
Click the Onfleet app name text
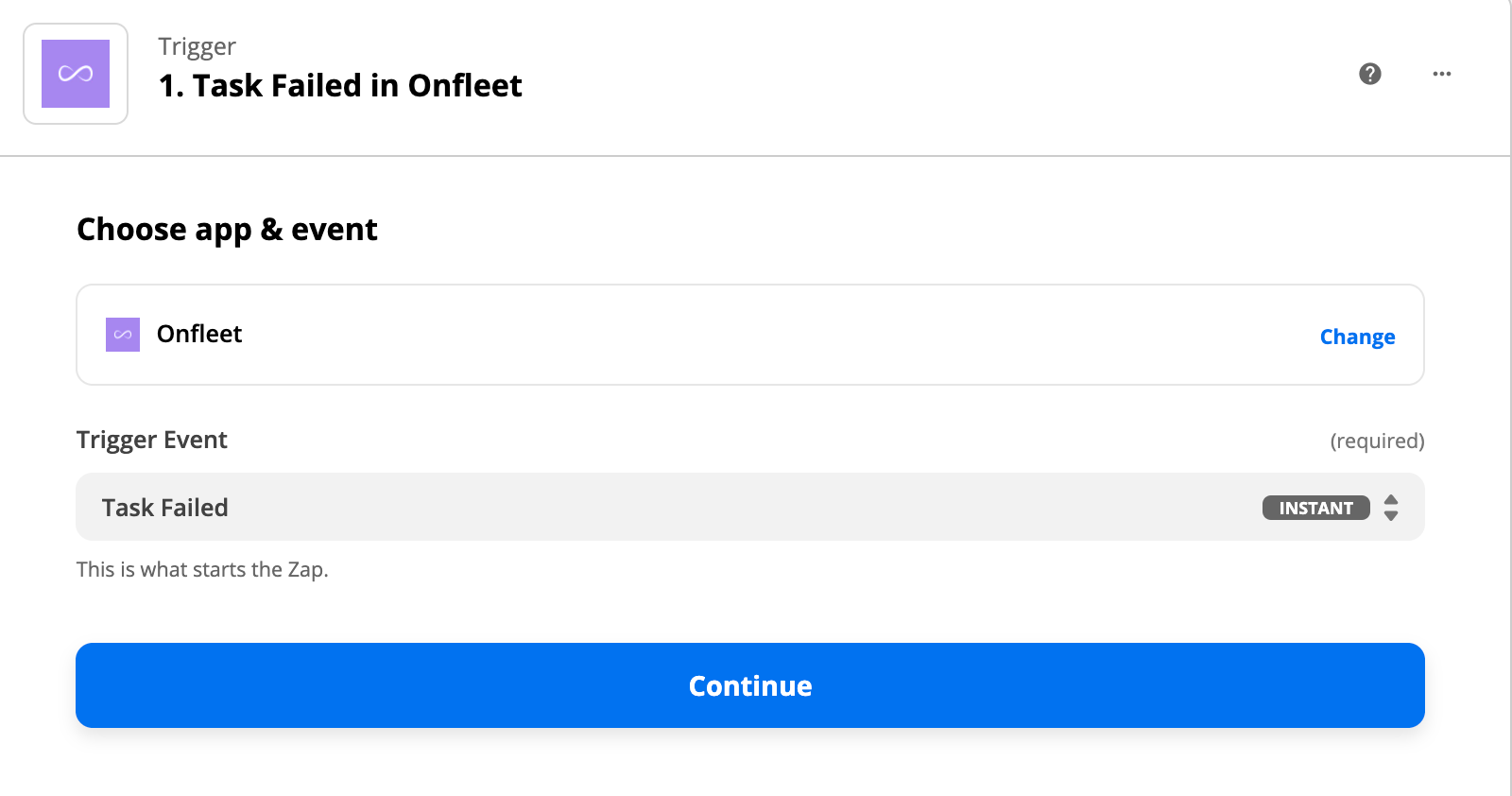pyautogui.click(x=199, y=334)
